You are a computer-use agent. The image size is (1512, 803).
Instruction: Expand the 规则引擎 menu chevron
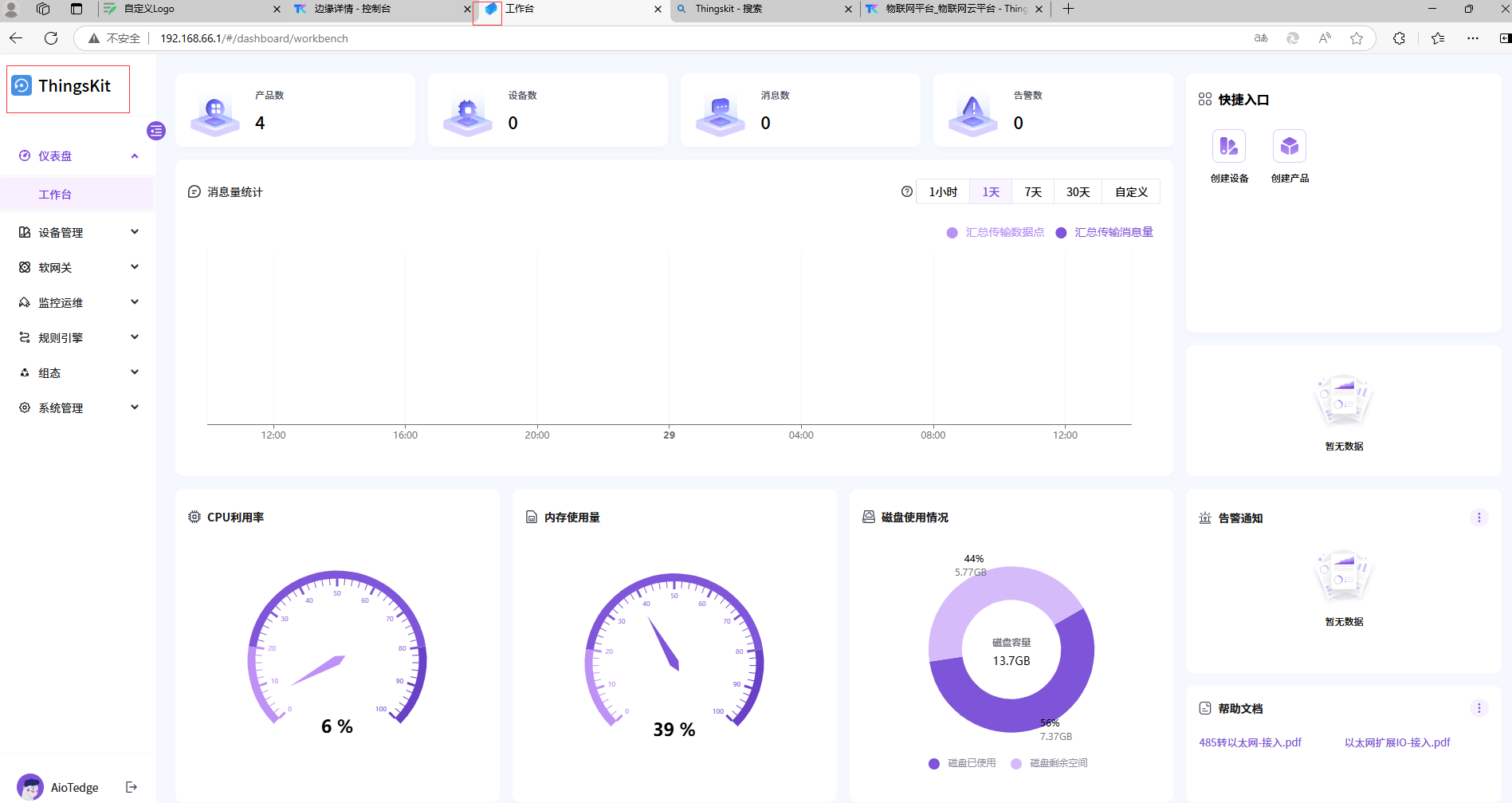[135, 337]
